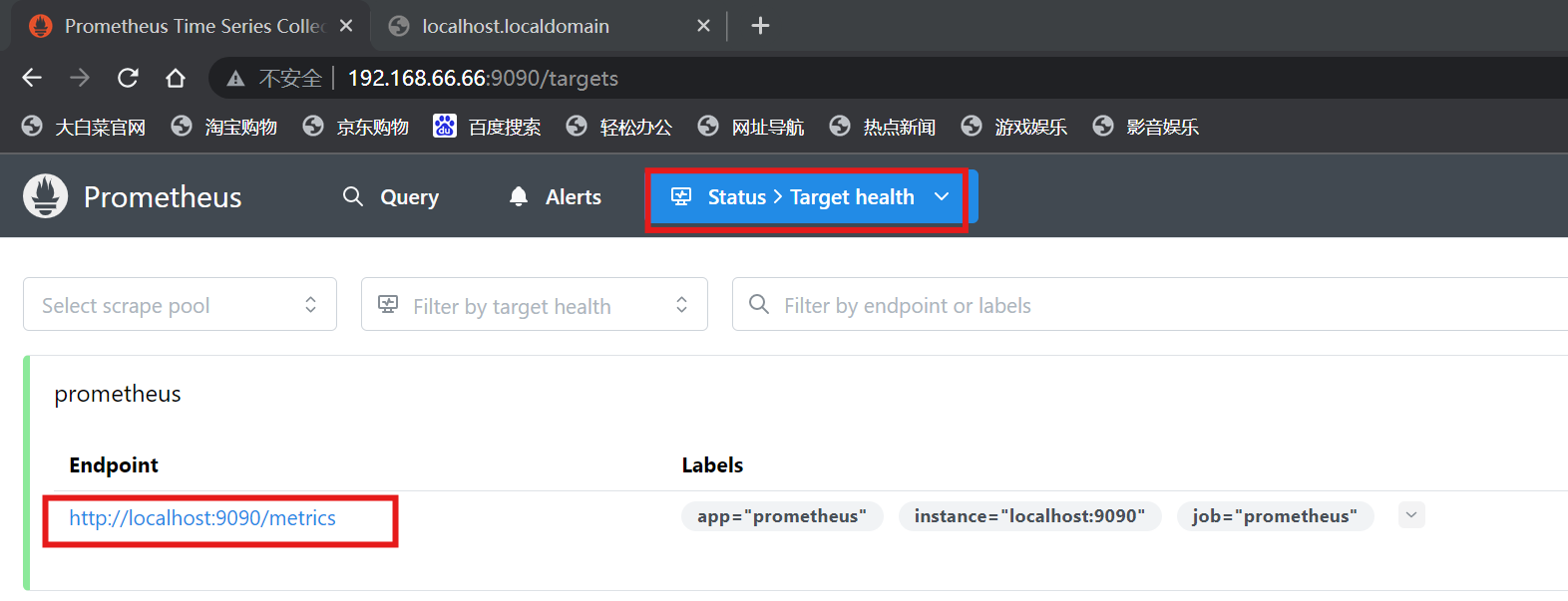Click the prometheus scrape pool heading
The height and width of the screenshot is (601, 1568).
tap(118, 395)
